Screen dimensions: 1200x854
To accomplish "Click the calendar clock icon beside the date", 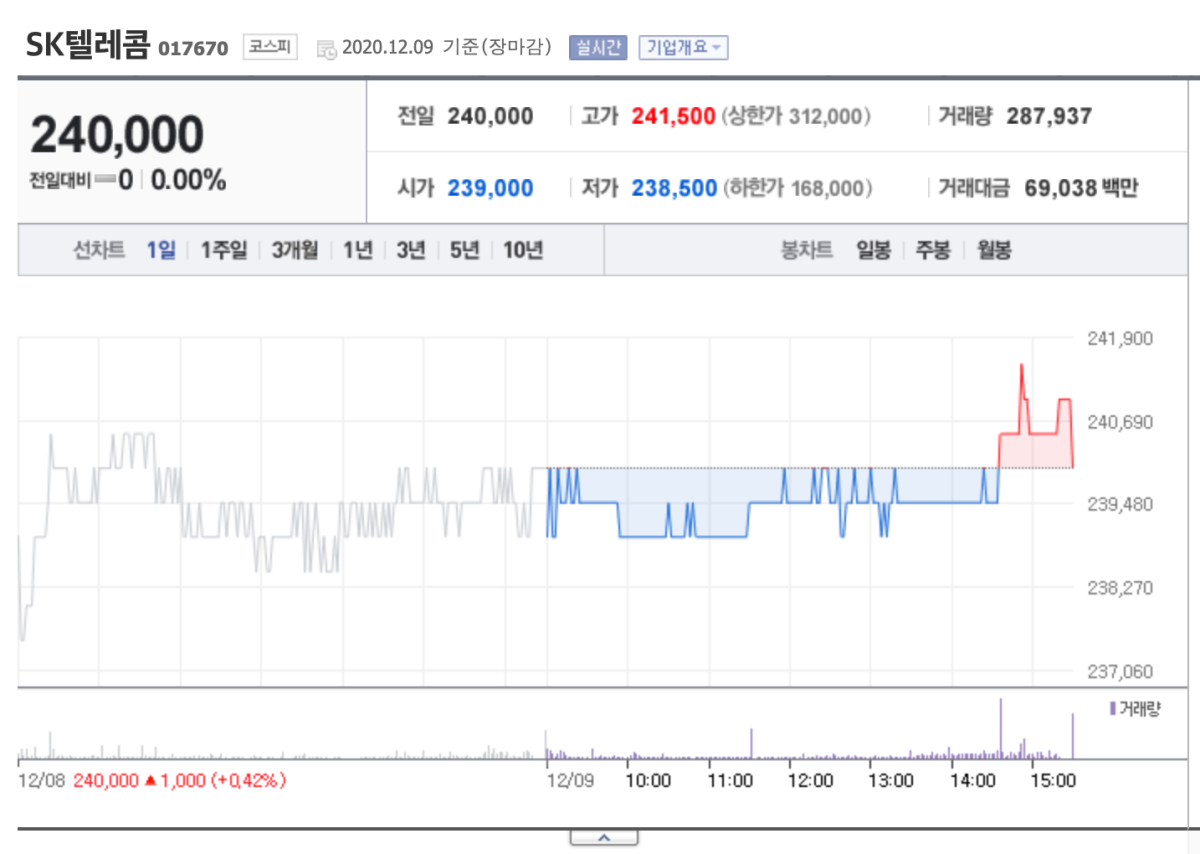I will tap(327, 48).
